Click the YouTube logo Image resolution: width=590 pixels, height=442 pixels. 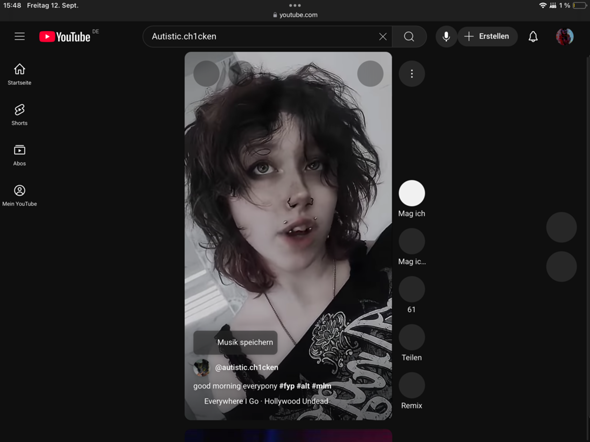65,36
